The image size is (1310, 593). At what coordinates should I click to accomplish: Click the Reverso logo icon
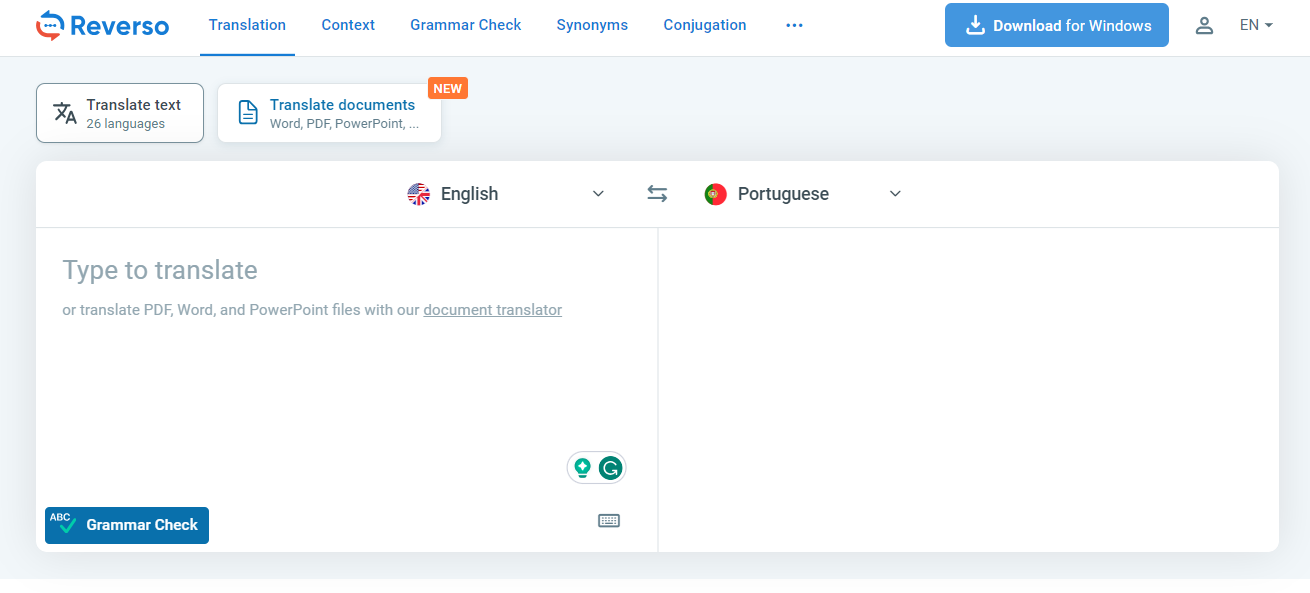point(50,25)
